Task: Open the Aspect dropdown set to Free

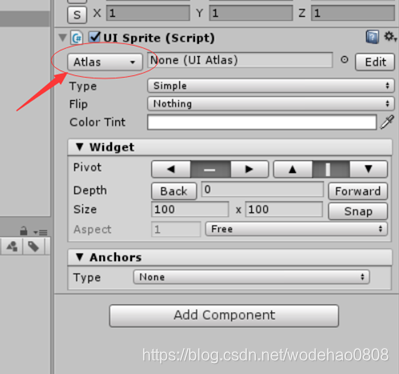Action: 296,229
